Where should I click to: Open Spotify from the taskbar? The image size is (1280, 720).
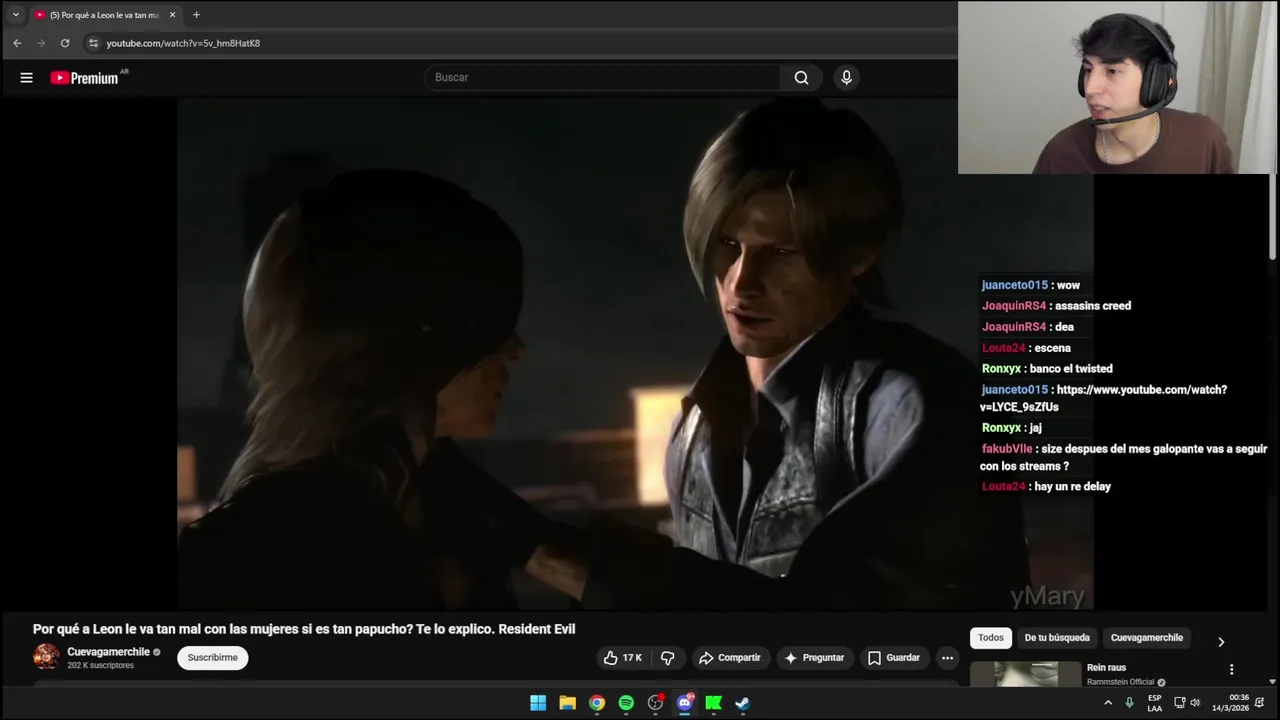(x=626, y=703)
